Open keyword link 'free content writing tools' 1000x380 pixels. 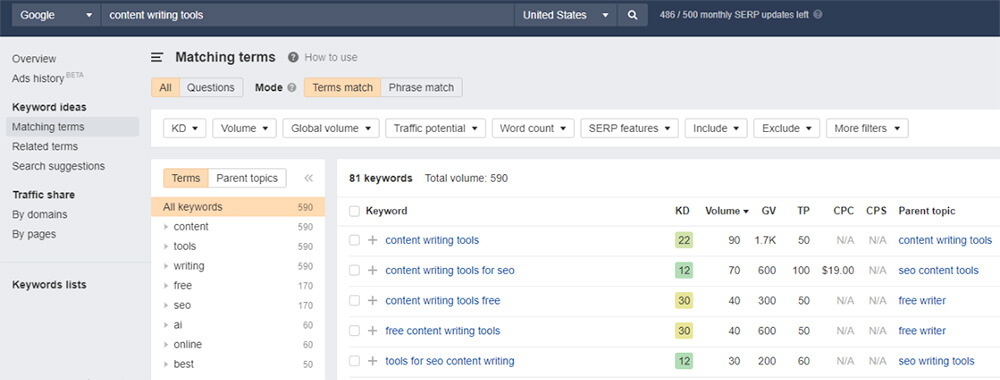(x=443, y=331)
